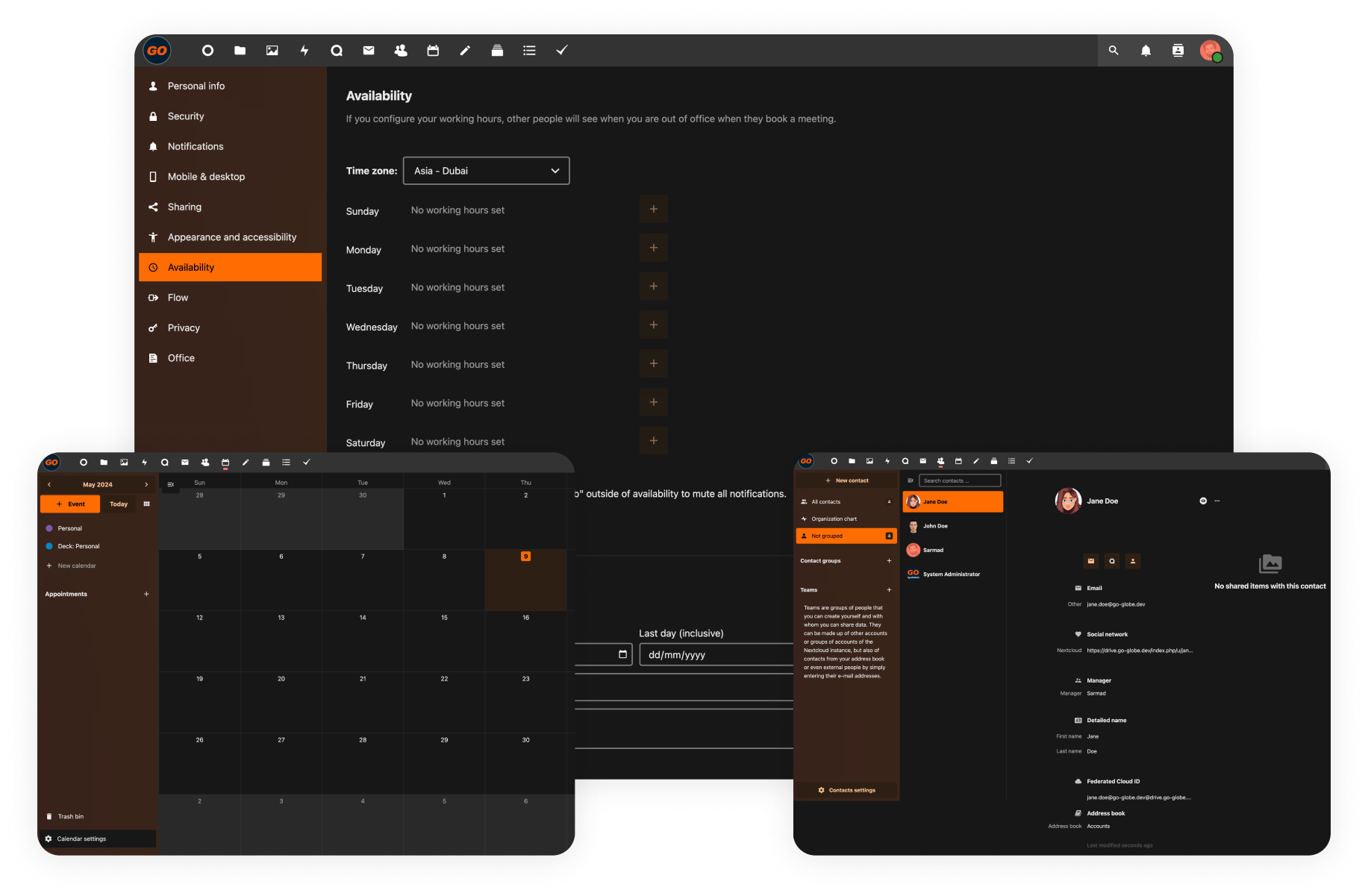
Task: Open the Security settings section
Action: (186, 116)
